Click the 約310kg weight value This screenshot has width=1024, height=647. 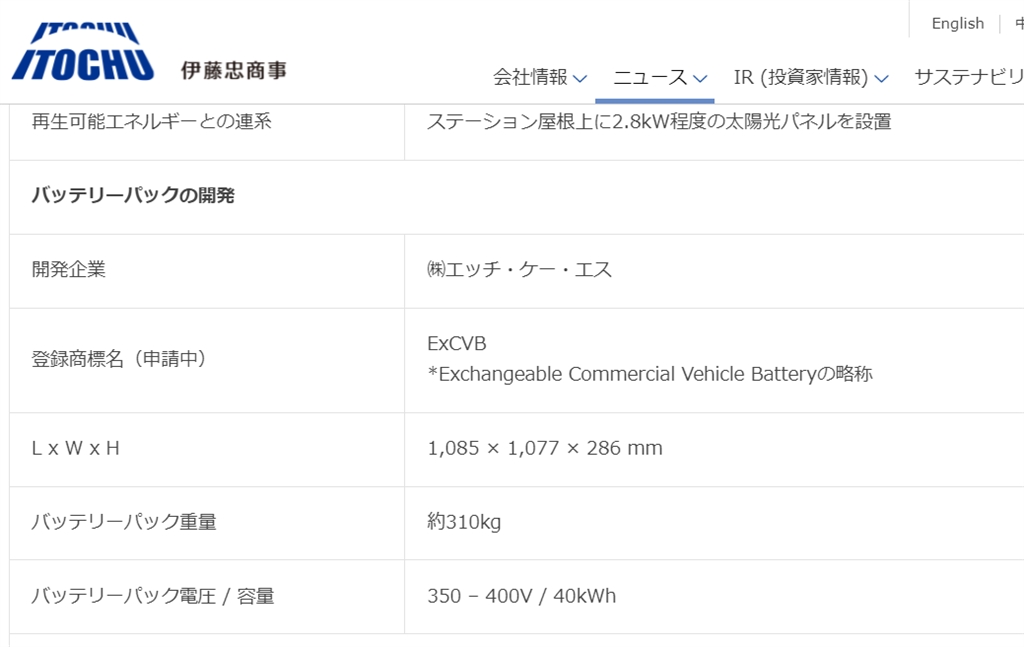click(464, 521)
